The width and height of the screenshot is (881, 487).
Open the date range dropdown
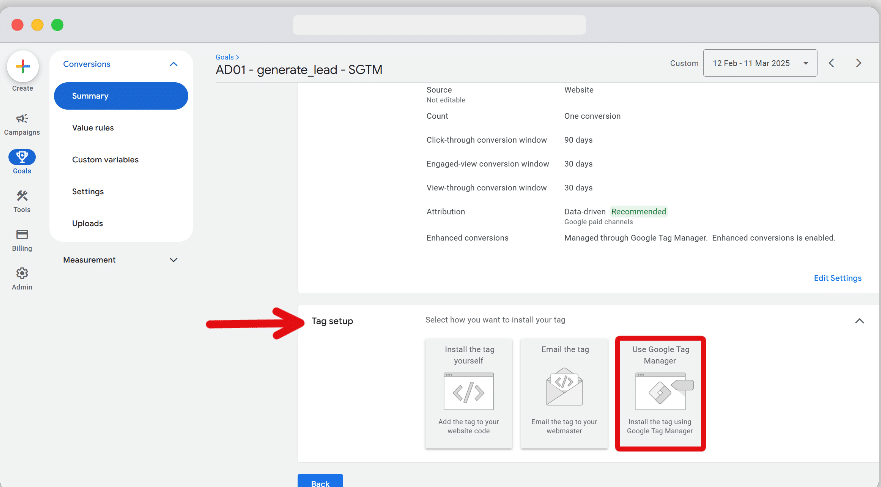click(760, 63)
